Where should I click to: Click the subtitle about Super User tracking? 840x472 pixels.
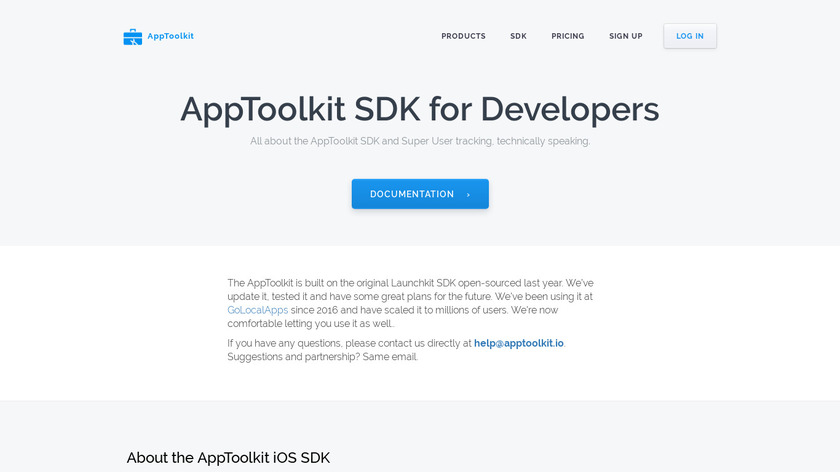pos(420,141)
